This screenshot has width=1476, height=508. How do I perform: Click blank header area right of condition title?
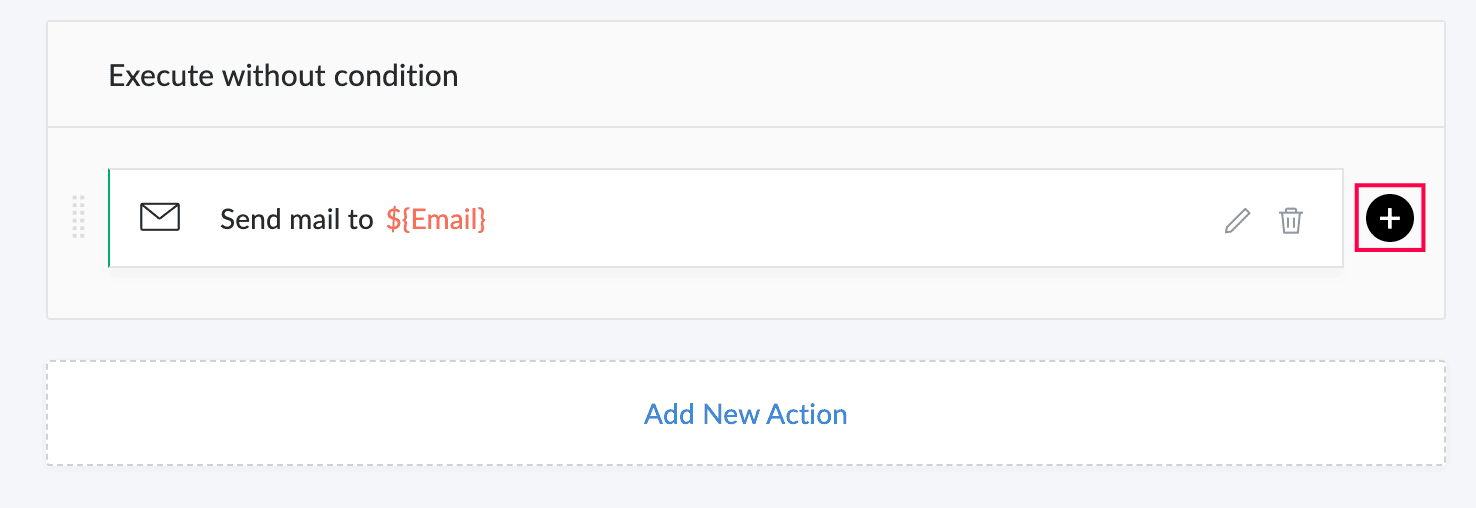(x=950, y=75)
